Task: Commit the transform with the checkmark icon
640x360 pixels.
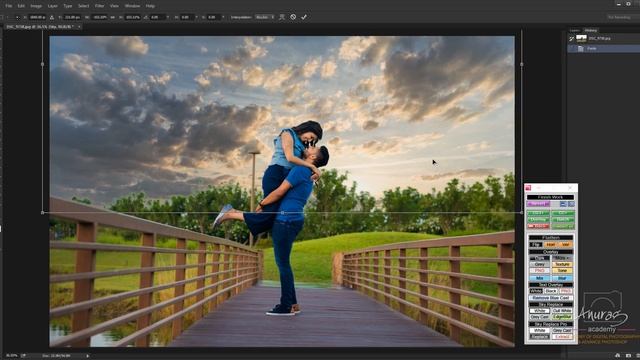Action: [304, 17]
